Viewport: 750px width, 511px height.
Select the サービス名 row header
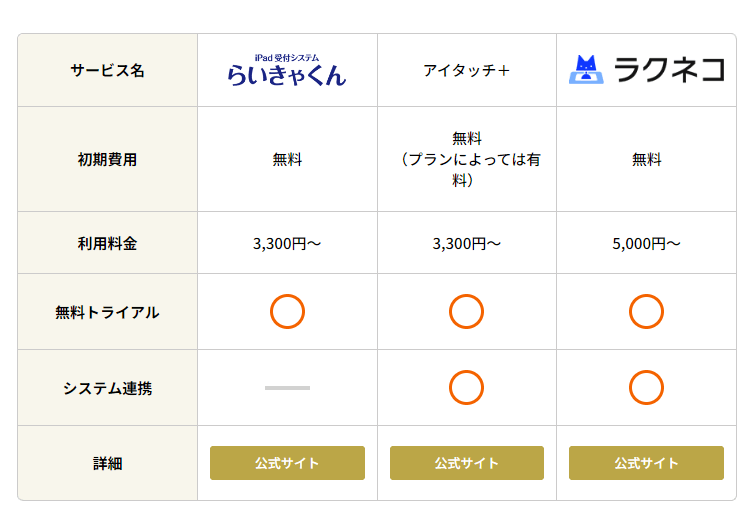click(108, 71)
